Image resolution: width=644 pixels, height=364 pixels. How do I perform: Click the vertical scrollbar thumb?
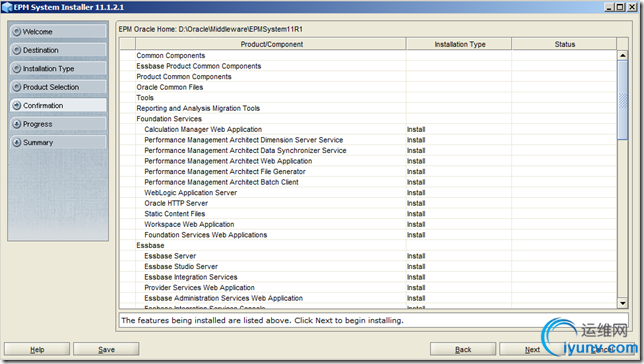point(623,100)
